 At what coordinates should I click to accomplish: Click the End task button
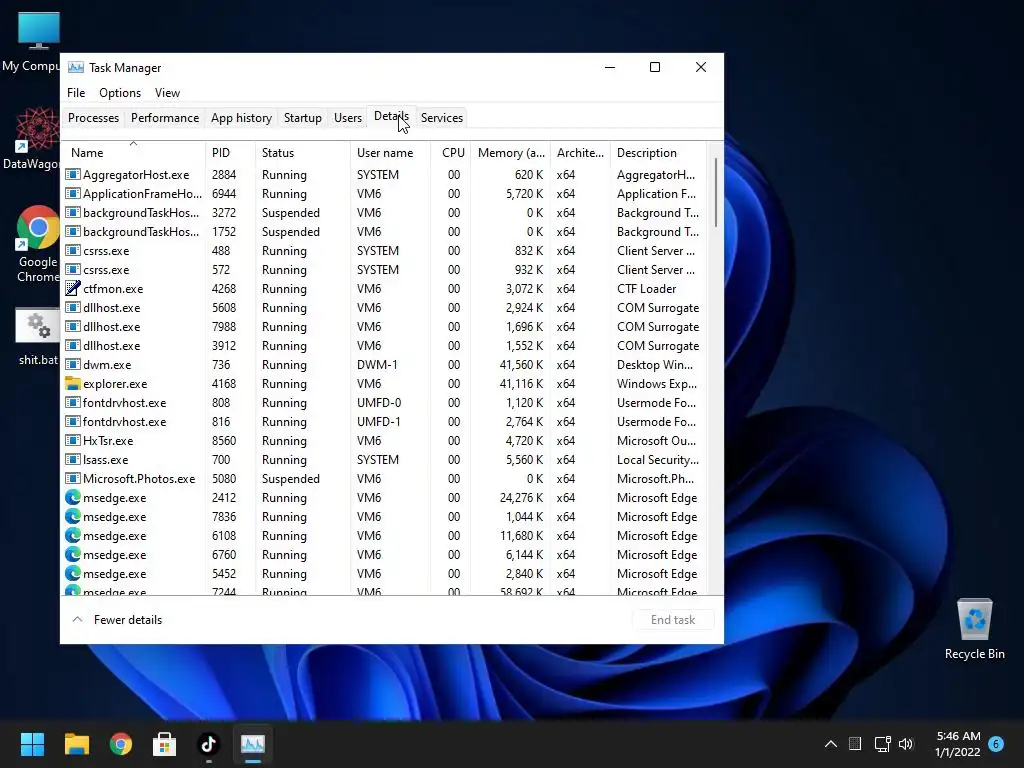coord(673,620)
